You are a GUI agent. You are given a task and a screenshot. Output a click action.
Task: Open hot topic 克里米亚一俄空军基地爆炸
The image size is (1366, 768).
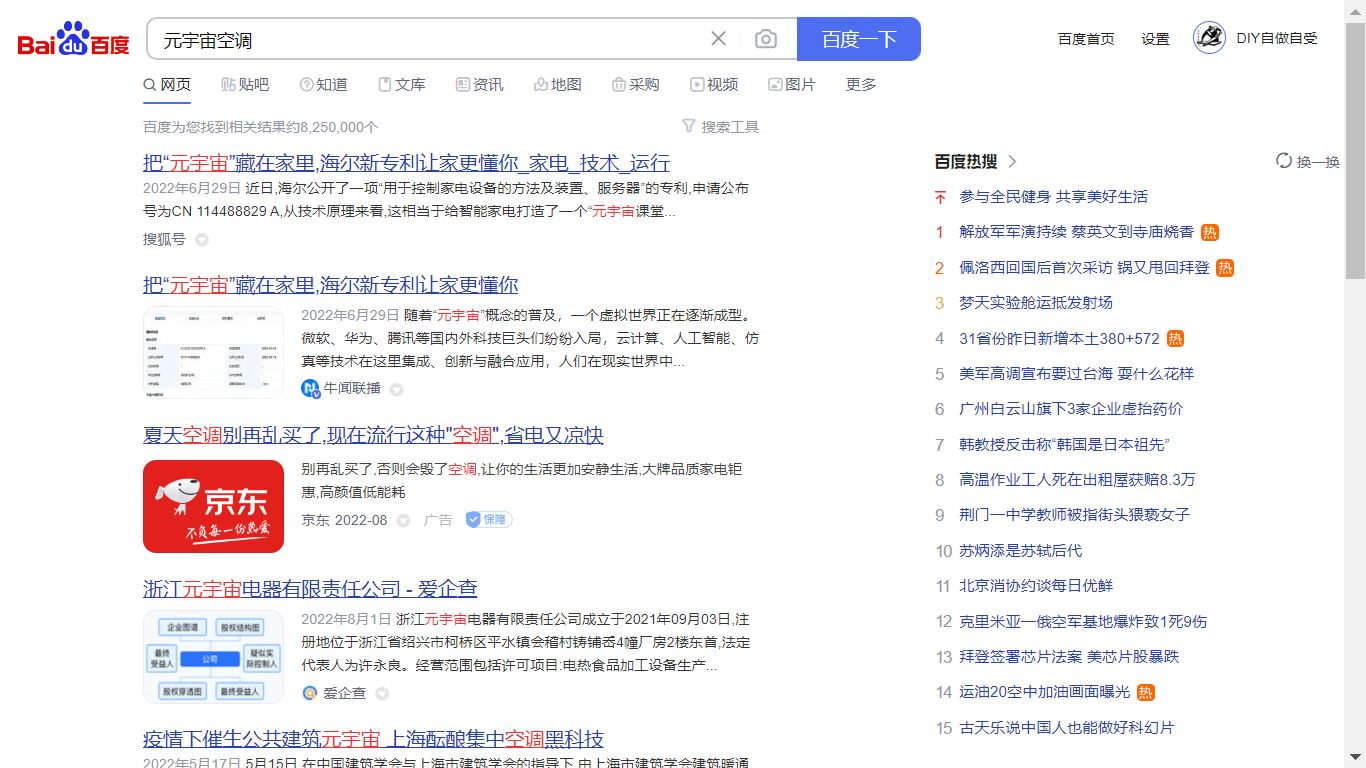pos(1083,622)
